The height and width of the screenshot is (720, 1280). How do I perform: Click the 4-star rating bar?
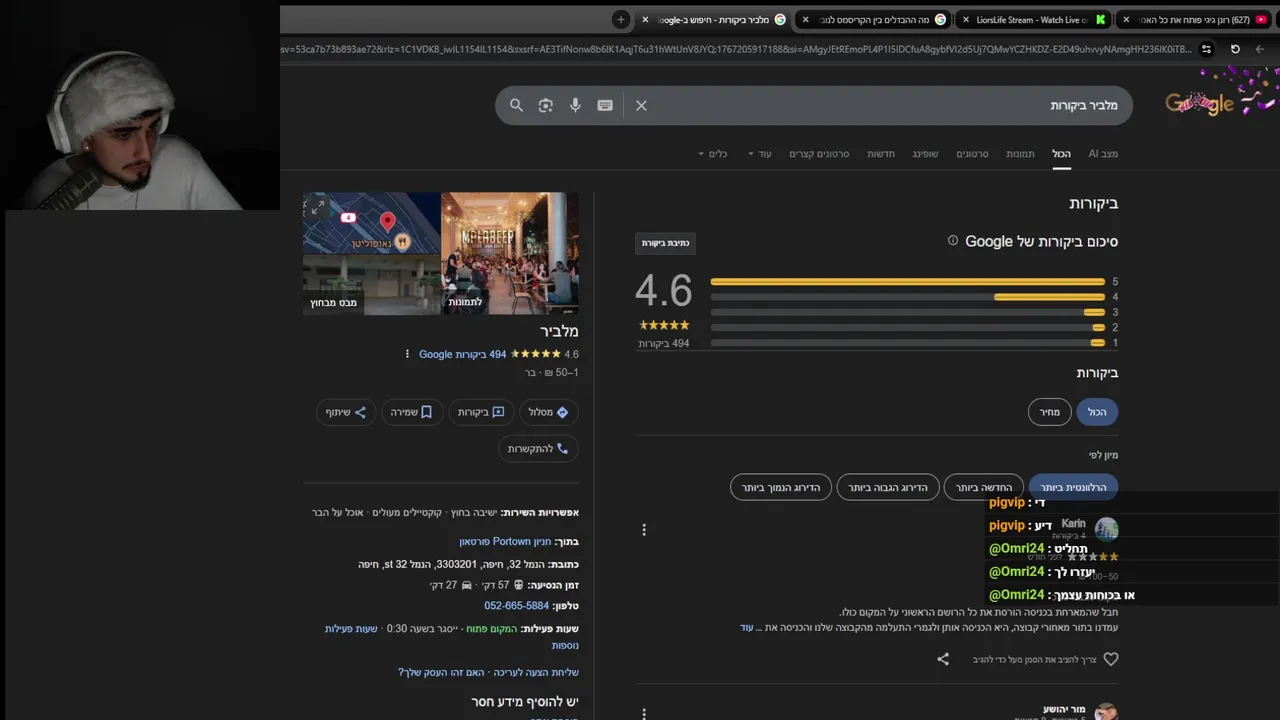(x=907, y=297)
